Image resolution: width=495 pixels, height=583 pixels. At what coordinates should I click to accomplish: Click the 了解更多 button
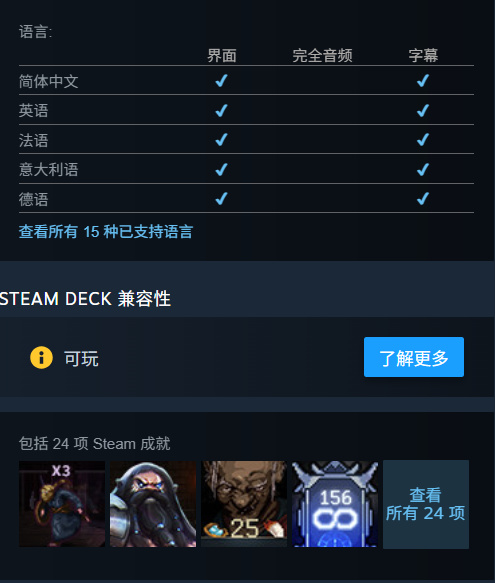tap(414, 357)
